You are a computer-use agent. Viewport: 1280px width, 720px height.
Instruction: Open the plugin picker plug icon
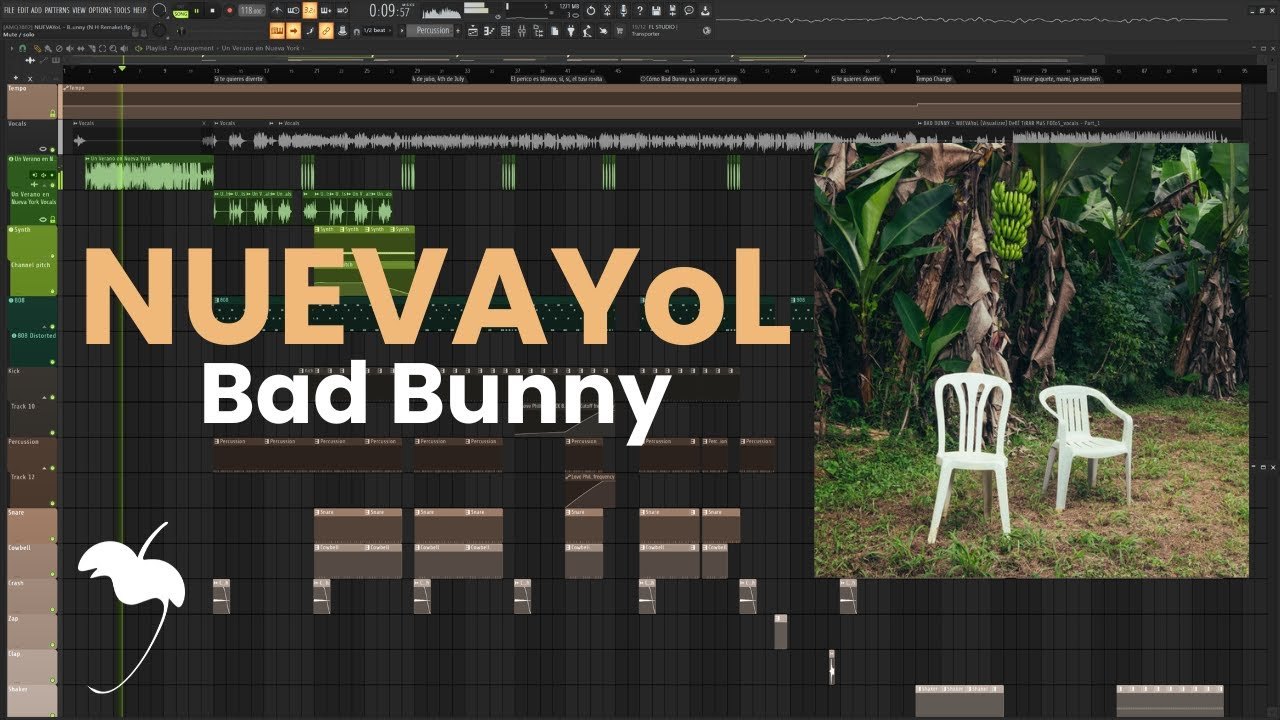[570, 31]
